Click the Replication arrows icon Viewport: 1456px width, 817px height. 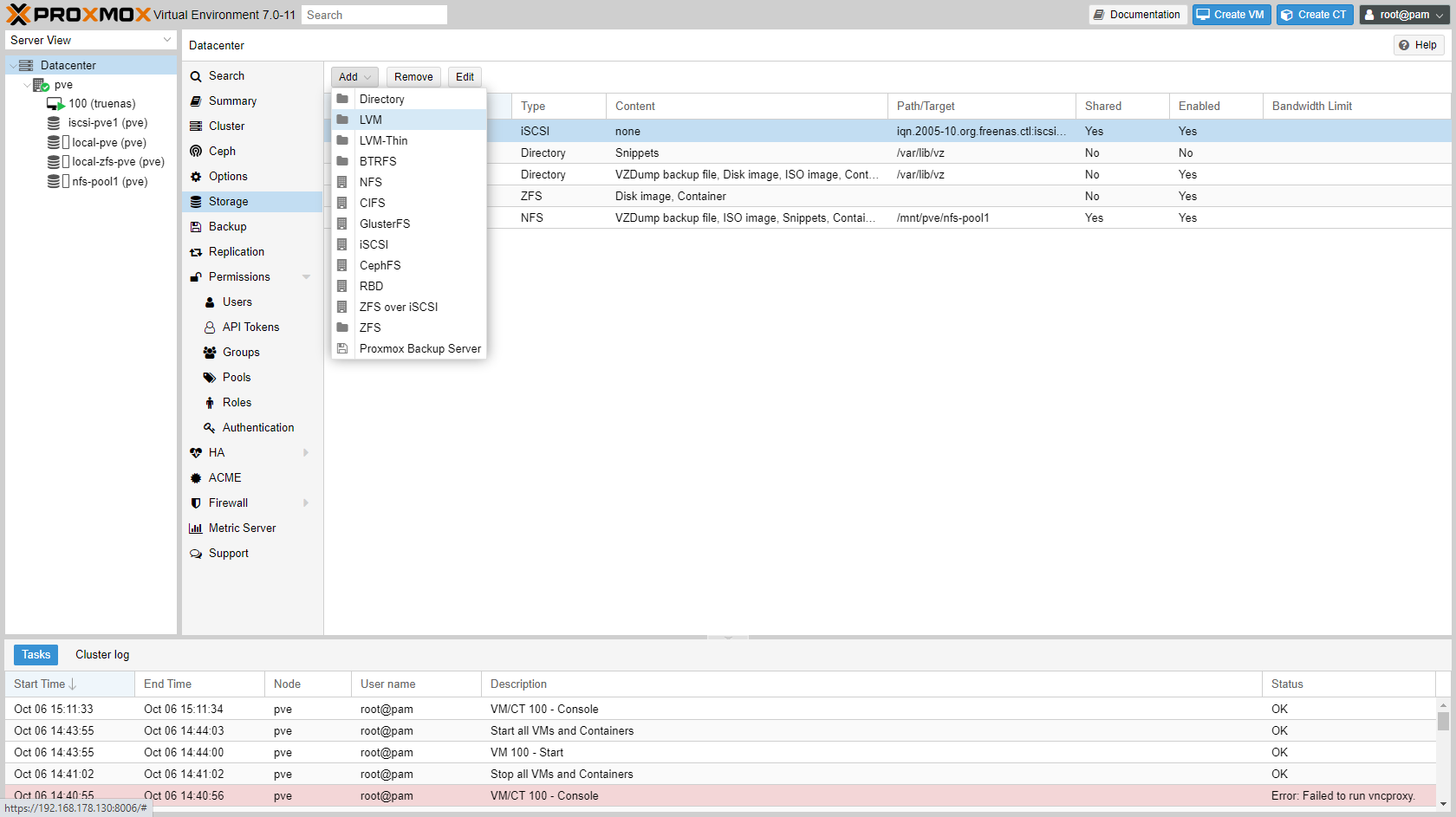click(x=196, y=252)
